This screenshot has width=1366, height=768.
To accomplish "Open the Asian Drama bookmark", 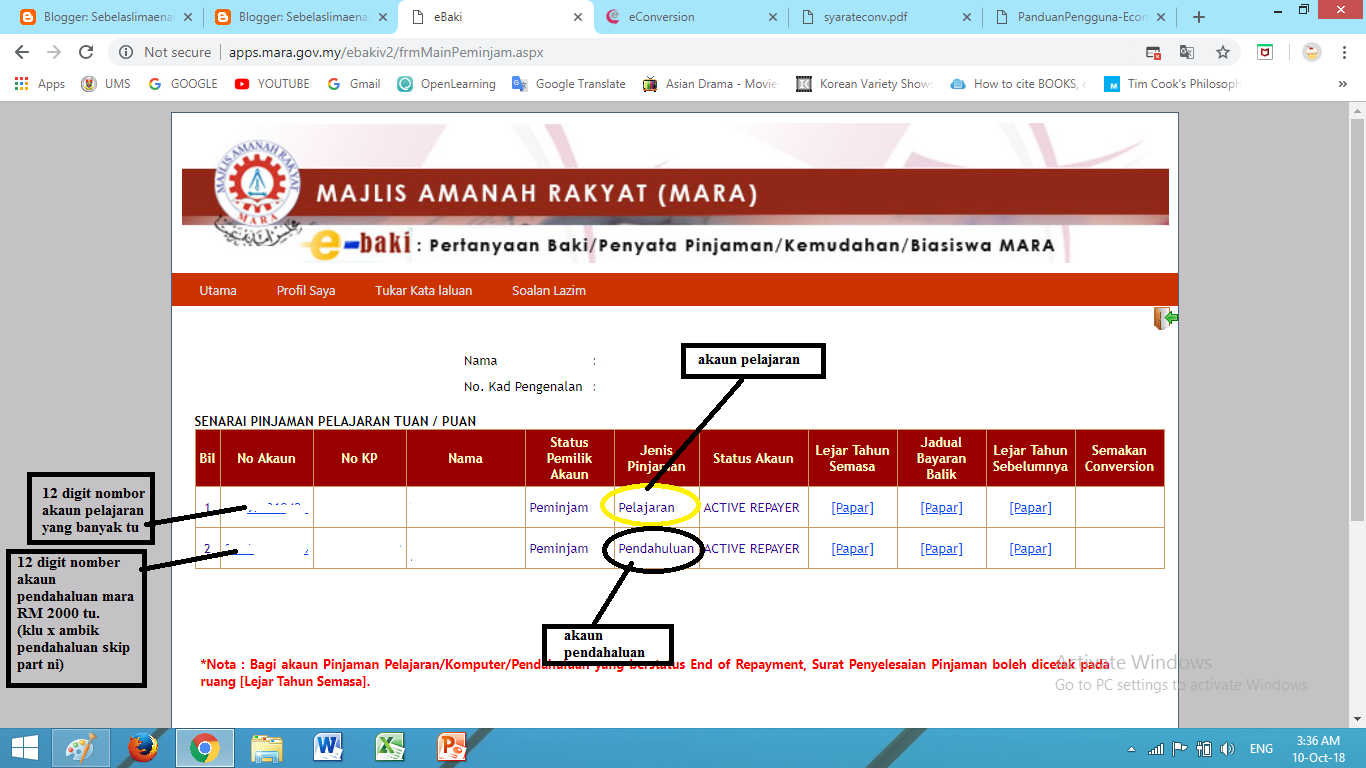I will point(710,84).
